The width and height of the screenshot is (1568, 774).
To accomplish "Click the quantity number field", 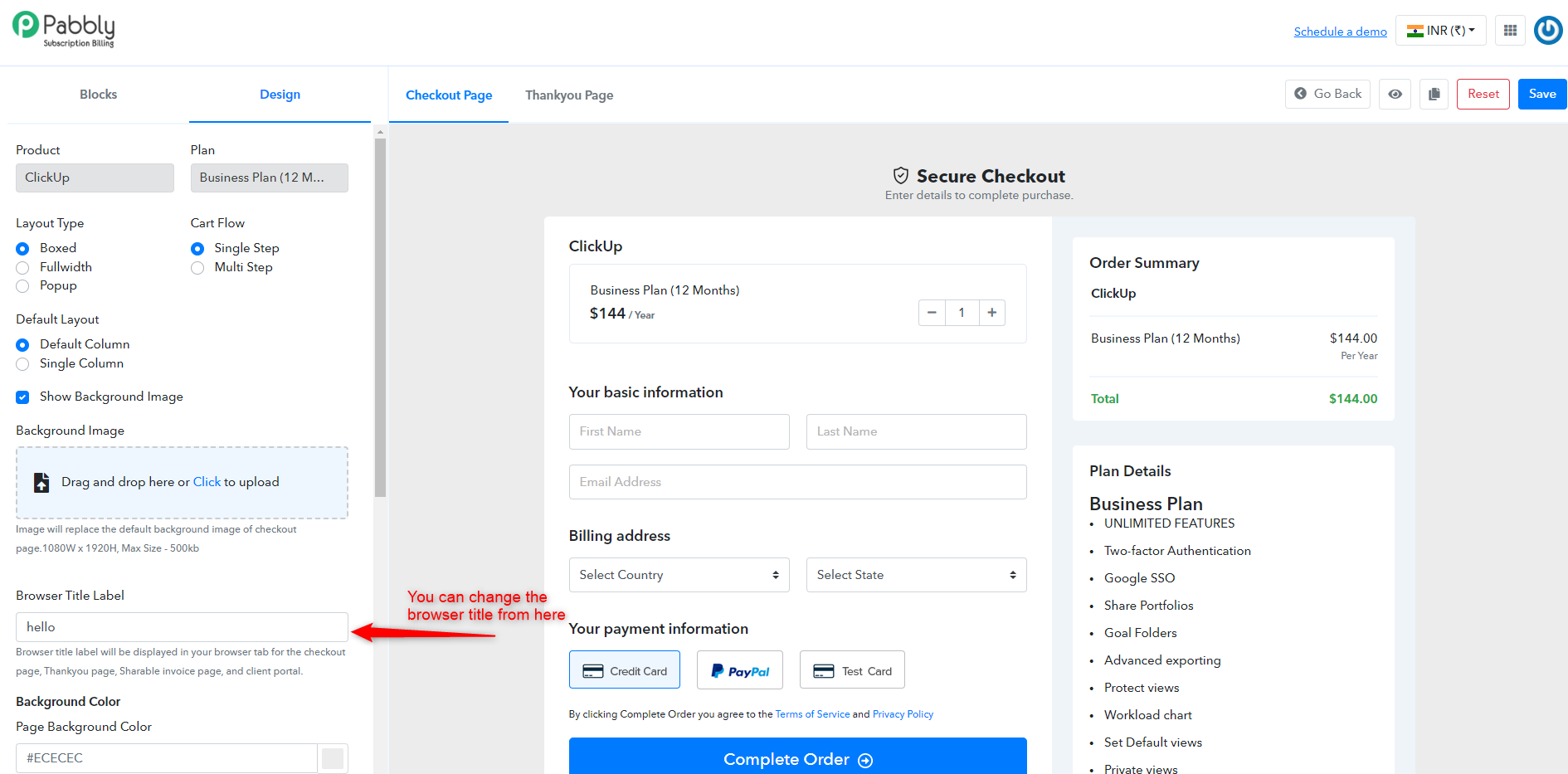I will point(962,313).
